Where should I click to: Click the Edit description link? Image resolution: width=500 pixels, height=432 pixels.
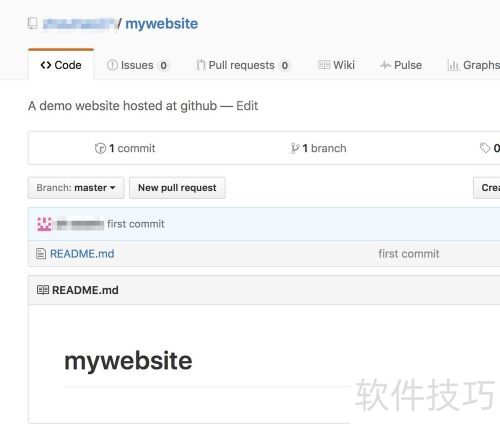[x=247, y=106]
